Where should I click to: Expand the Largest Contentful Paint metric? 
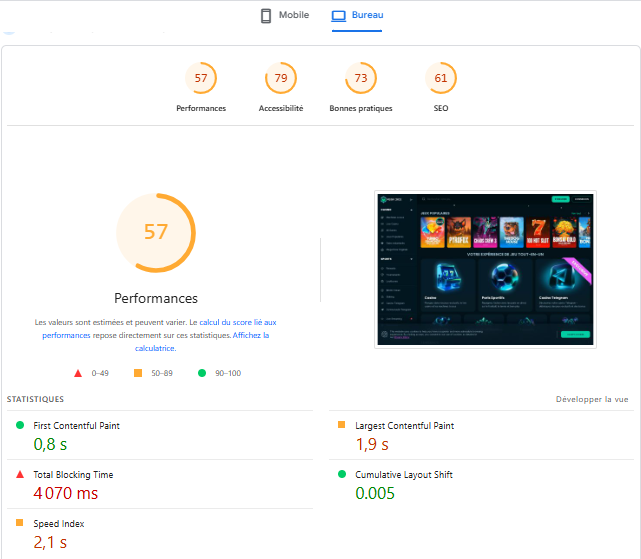[404, 426]
